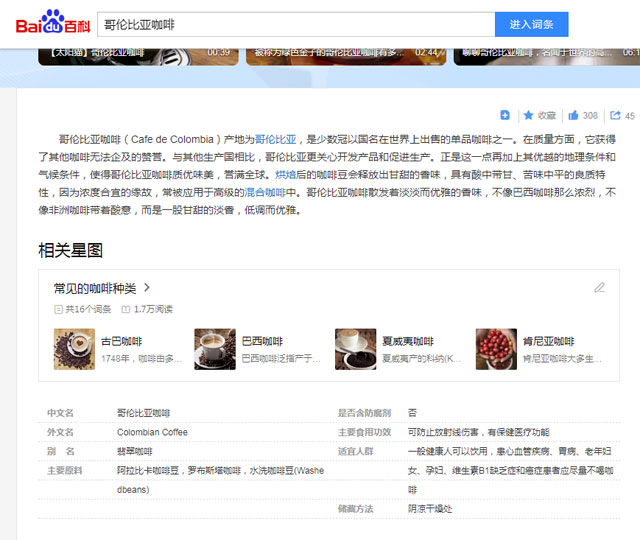640x540 pixels.
Task: Click the pencil edit icon in star map
Action: coord(599,288)
